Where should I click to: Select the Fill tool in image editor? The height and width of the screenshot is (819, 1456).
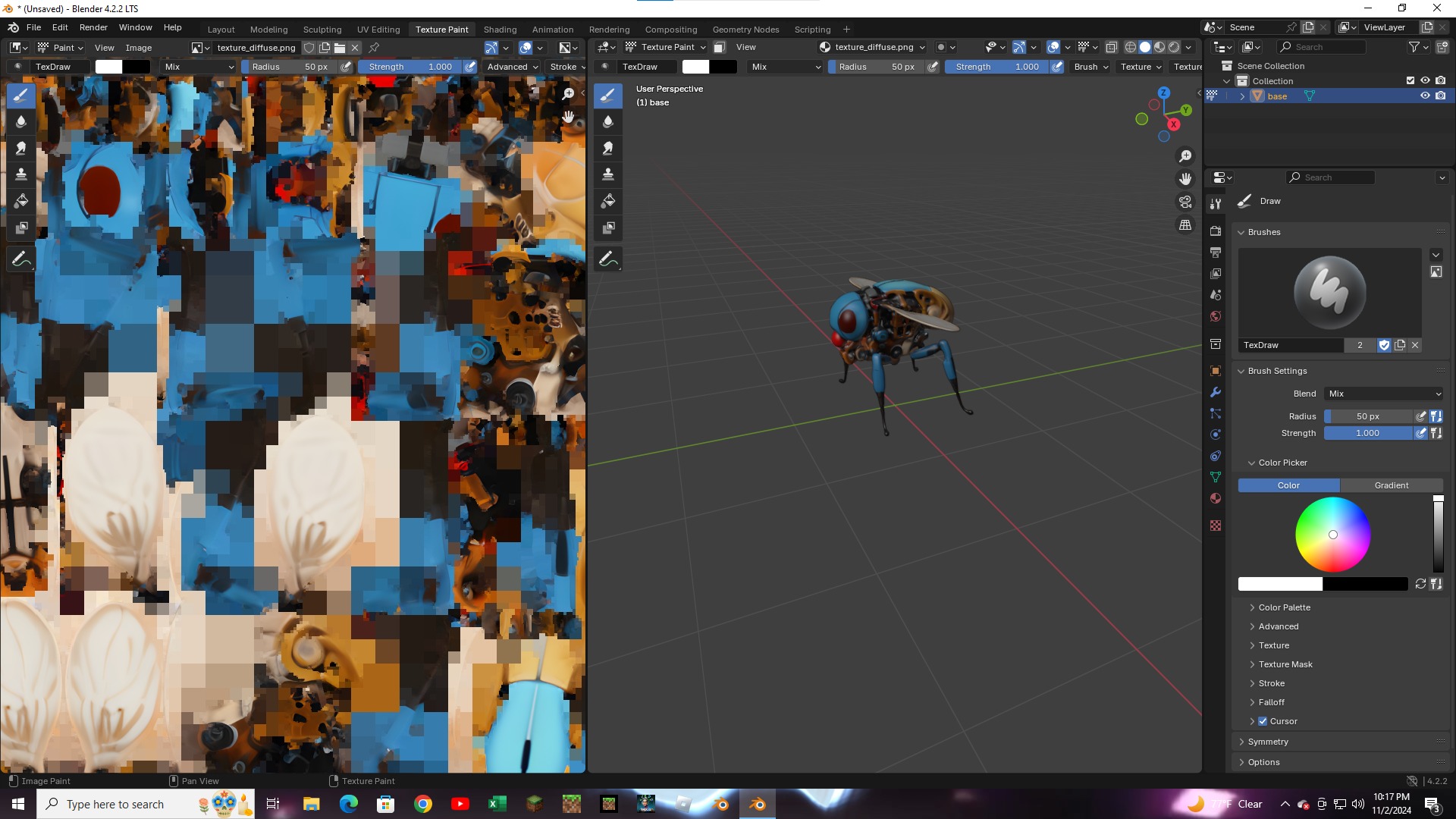pos(21,202)
